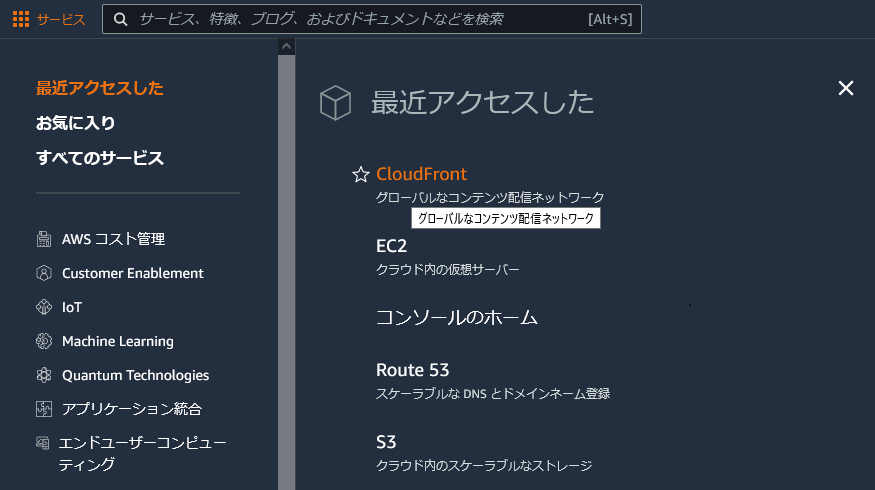Open the お気に入り section
Image resolution: width=875 pixels, height=490 pixels.
[76, 123]
